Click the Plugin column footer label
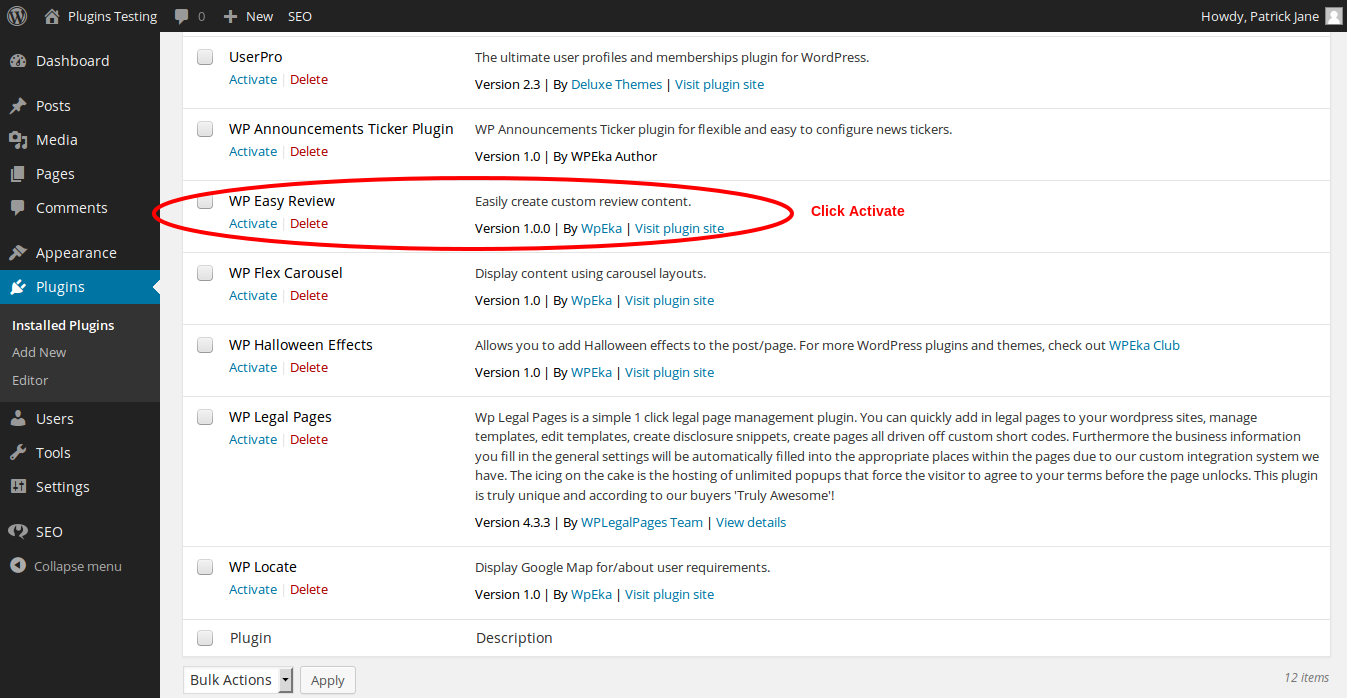1347x698 pixels. 251,638
